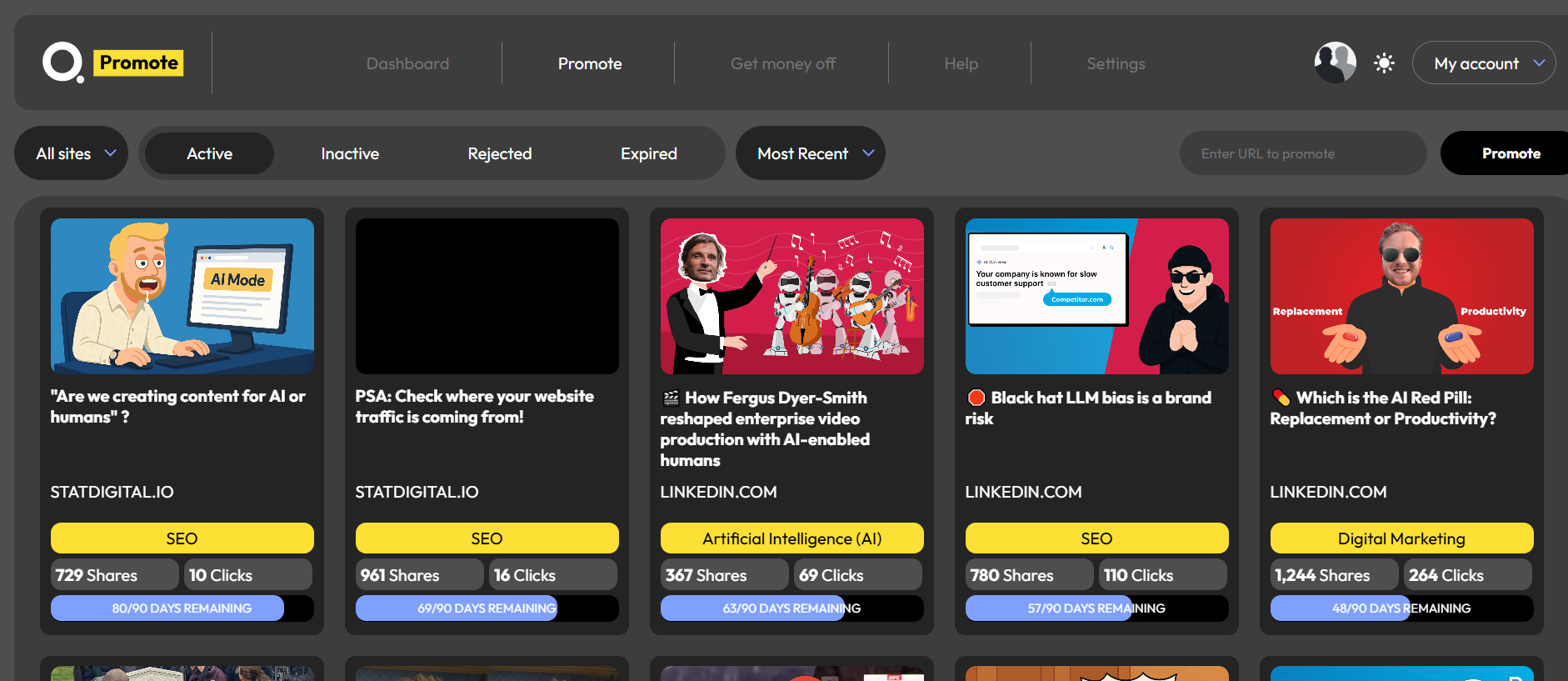This screenshot has height=681, width=1568.
Task: Click the yellow Promote logo badge
Action: tap(138, 63)
